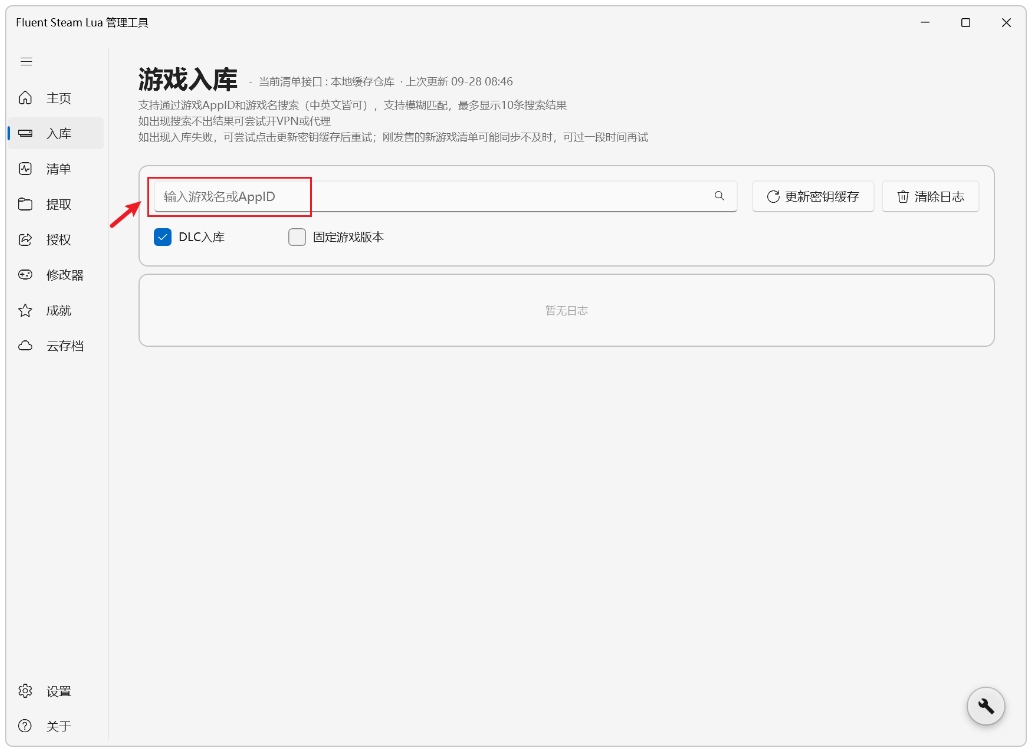Open the 成就 label in the sidebar

(x=59, y=311)
